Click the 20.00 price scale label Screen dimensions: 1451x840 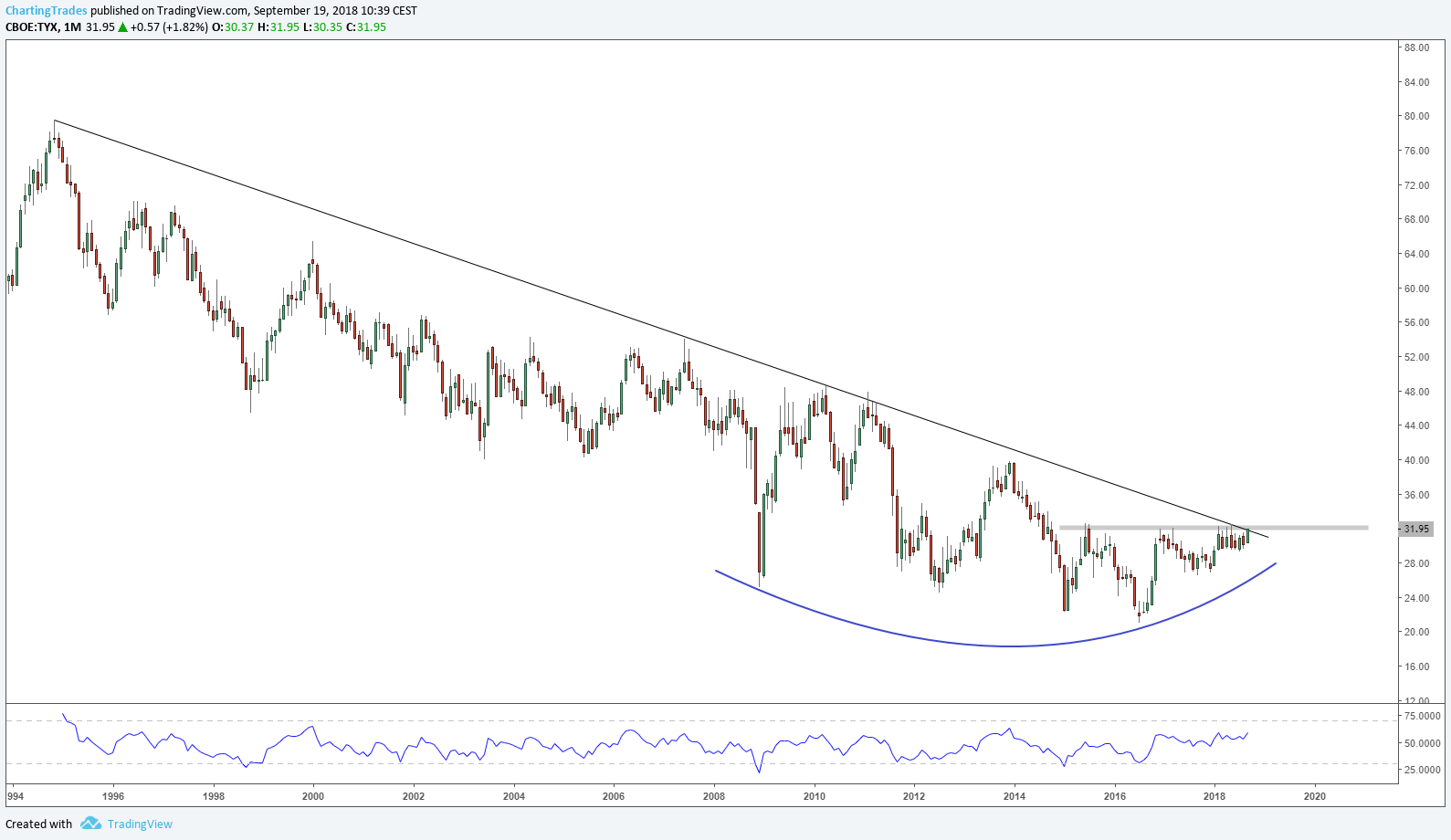(1416, 632)
